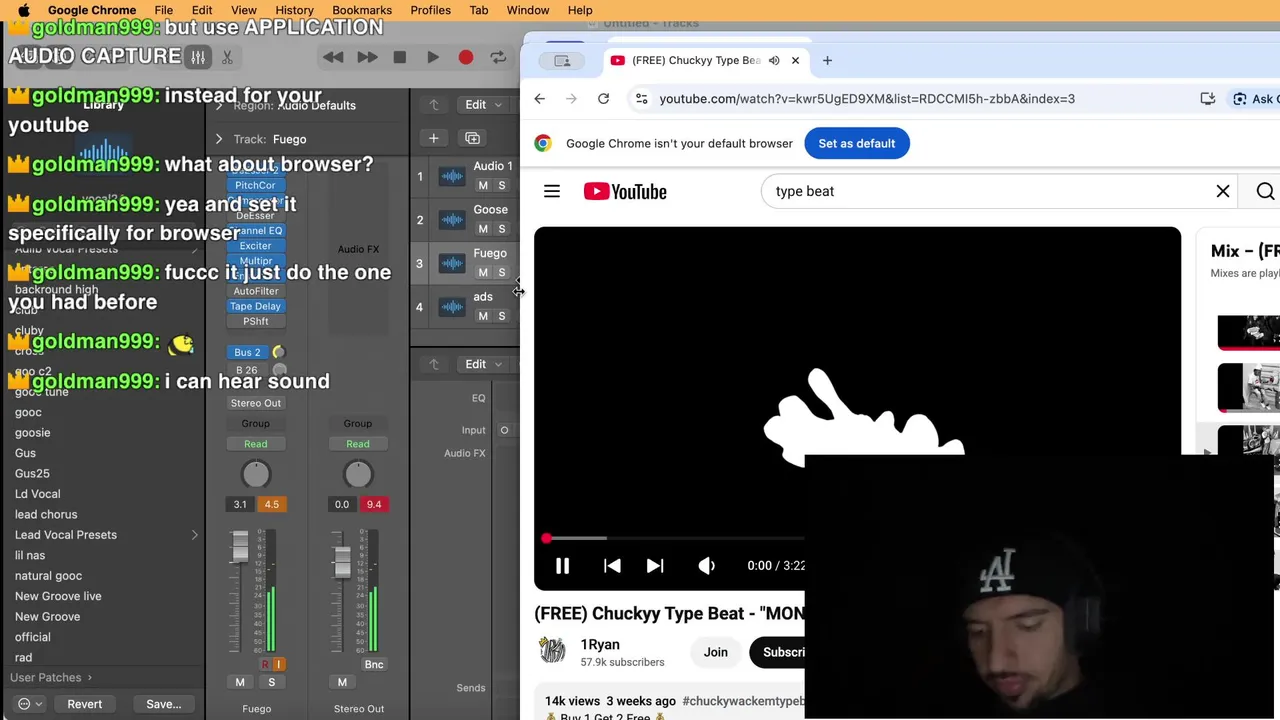Viewport: 1280px width, 720px height.
Task: View site information icon in address bar
Action: click(641, 99)
